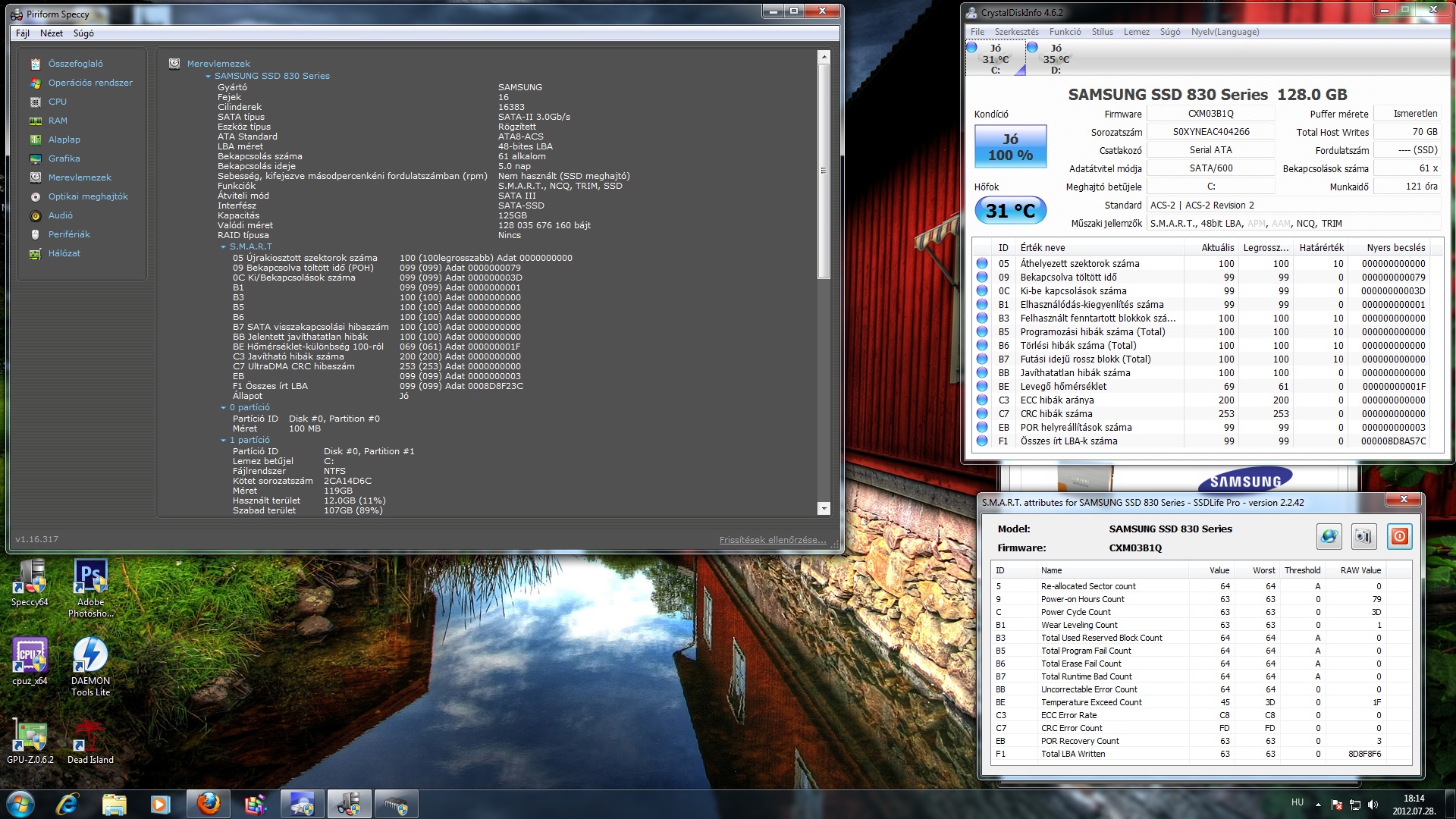Select Alaplap in Speccy sidebar
This screenshot has width=1456, height=819.
pyautogui.click(x=64, y=140)
